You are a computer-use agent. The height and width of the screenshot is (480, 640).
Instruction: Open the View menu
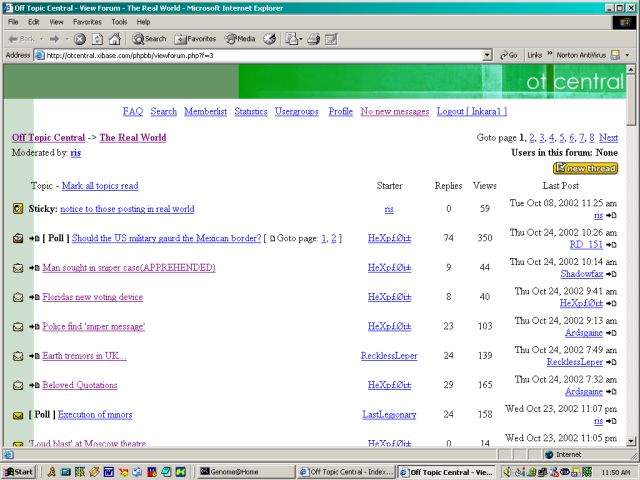[56, 22]
